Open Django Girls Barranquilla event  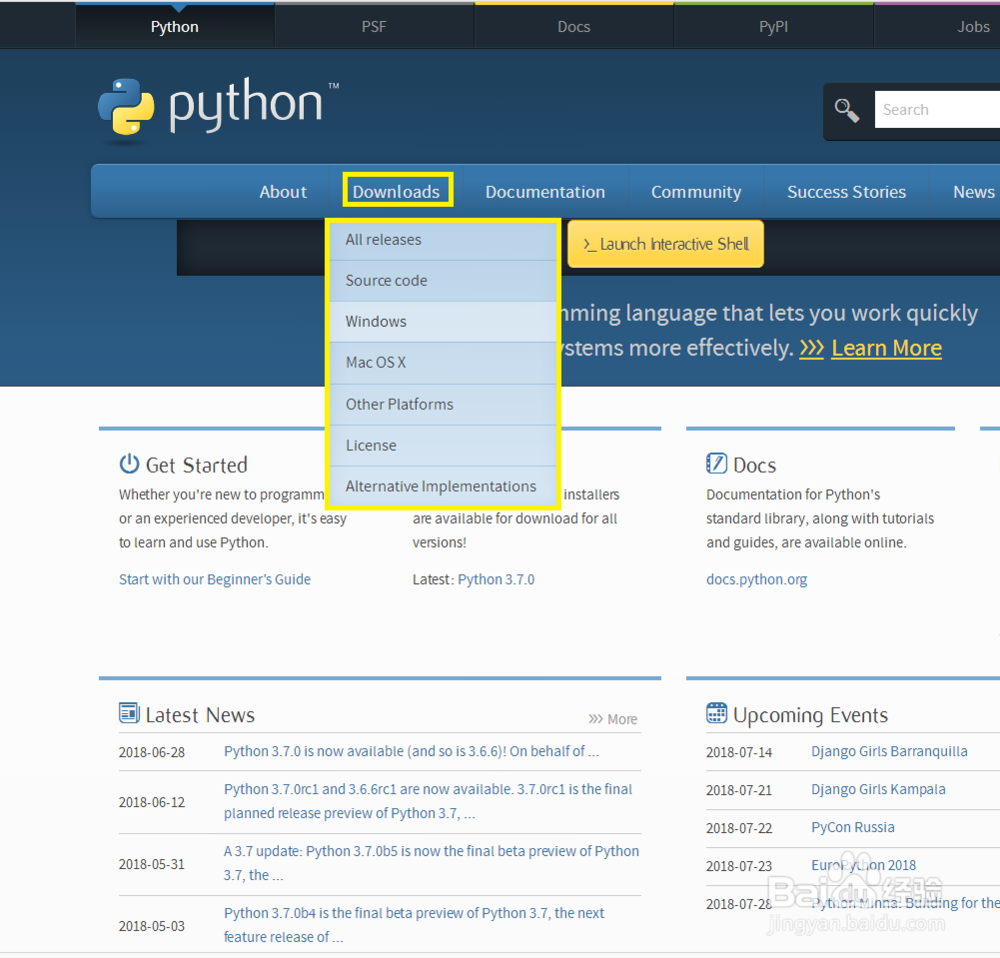[x=889, y=751]
